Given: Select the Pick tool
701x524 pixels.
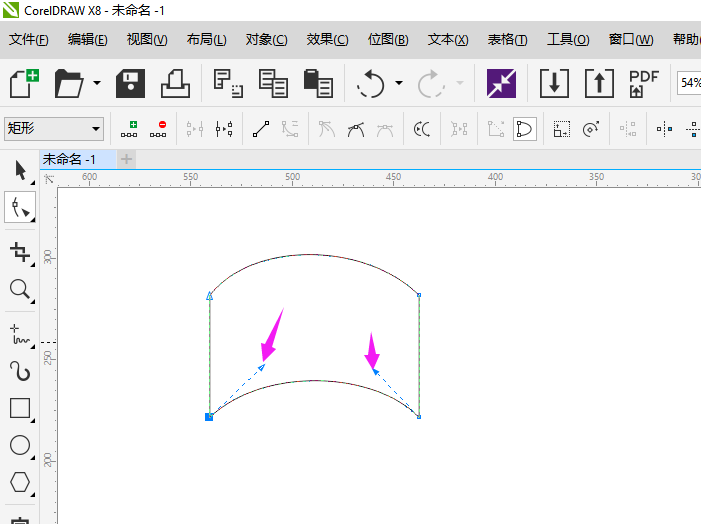Looking at the screenshot, I should pyautogui.click(x=20, y=171).
